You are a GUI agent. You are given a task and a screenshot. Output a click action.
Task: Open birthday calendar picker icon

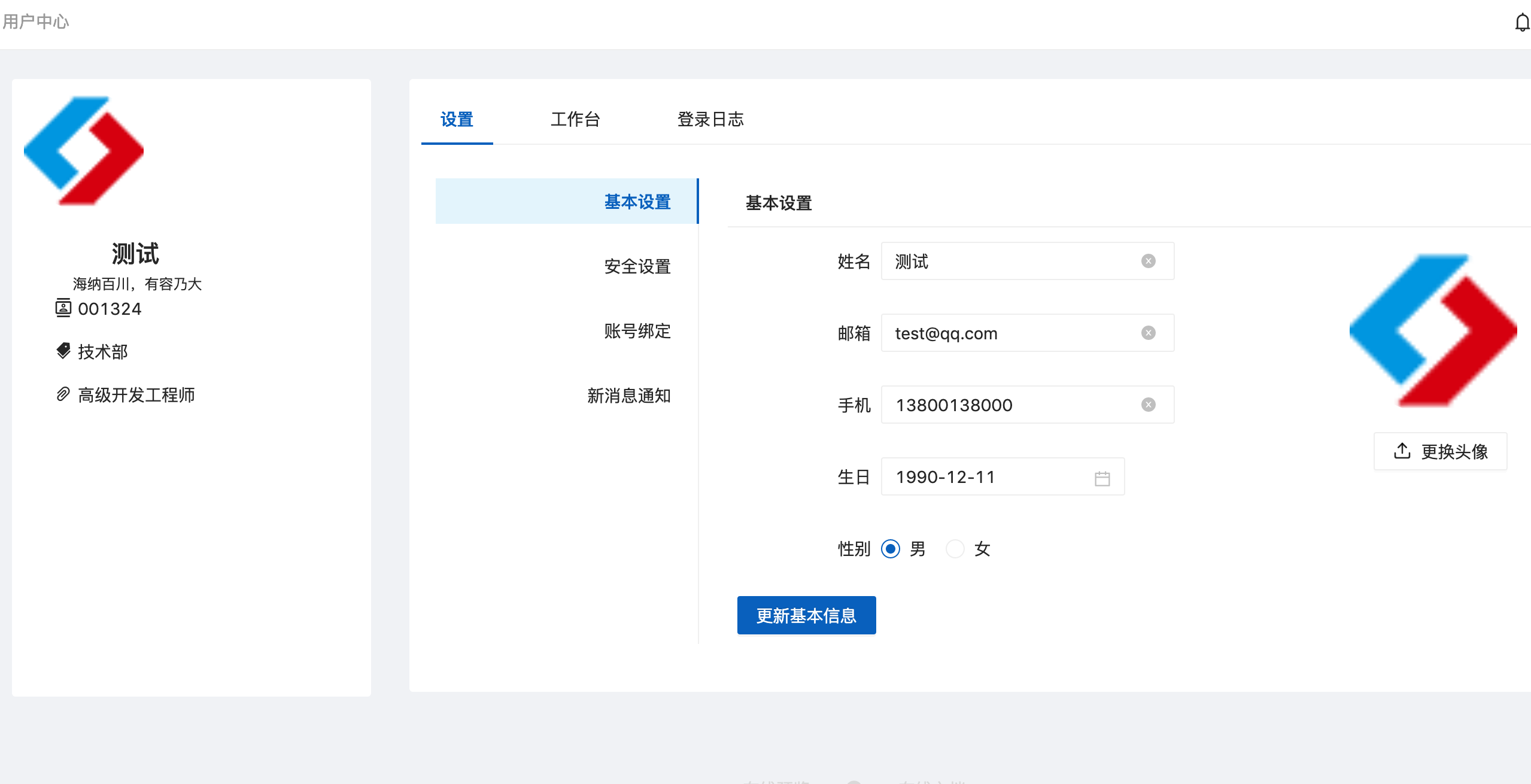click(x=1102, y=478)
